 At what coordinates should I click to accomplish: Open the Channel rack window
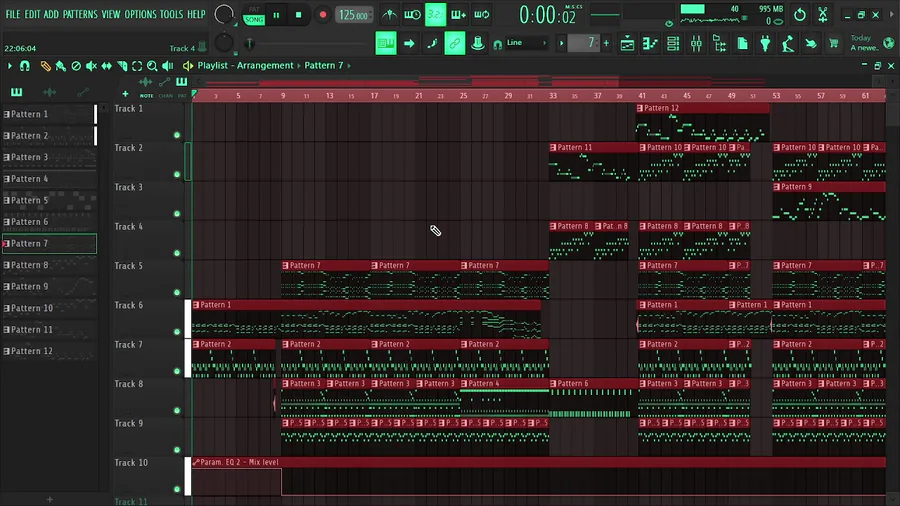[x=673, y=43]
